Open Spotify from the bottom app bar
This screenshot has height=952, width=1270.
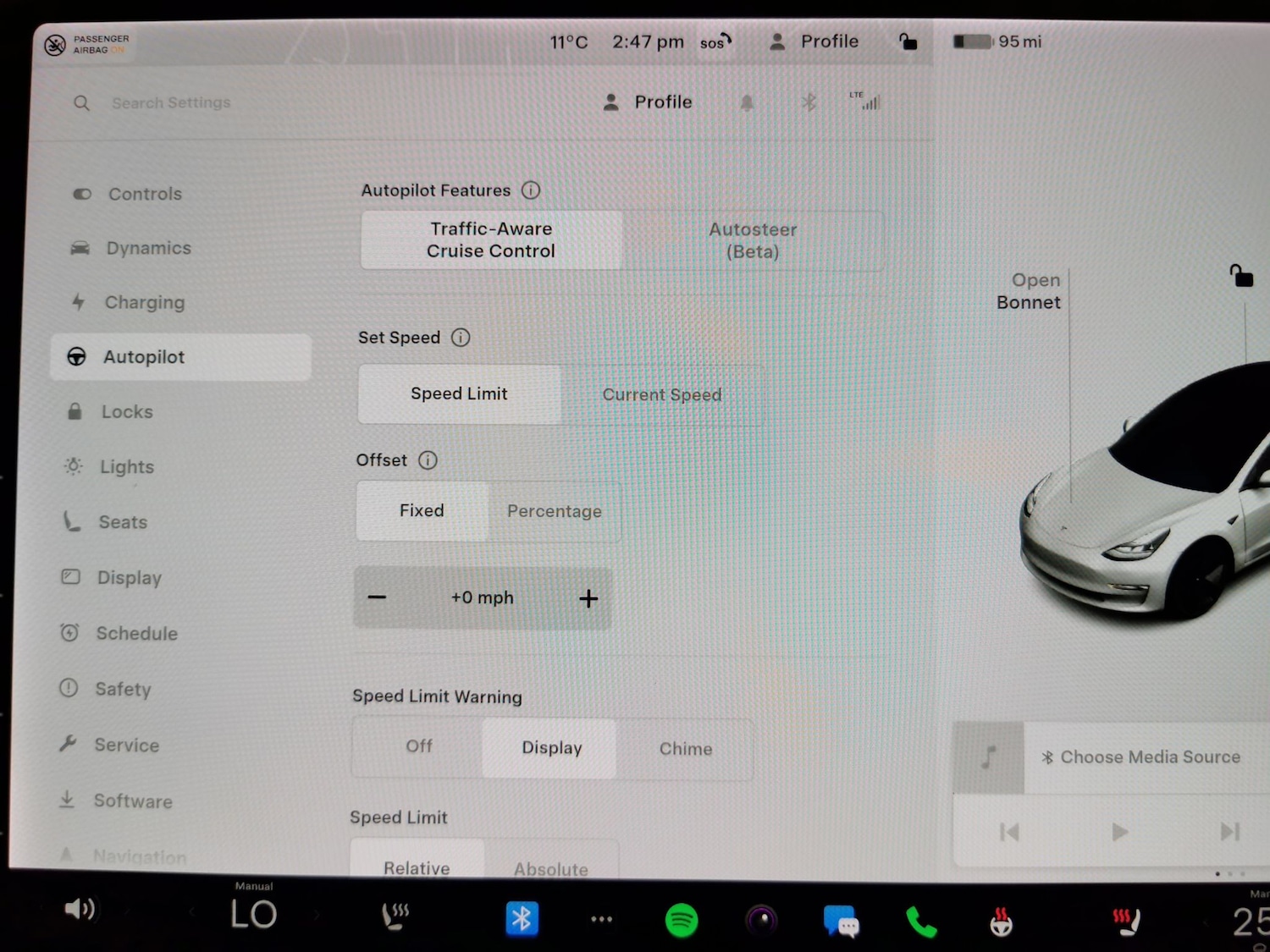[681, 919]
